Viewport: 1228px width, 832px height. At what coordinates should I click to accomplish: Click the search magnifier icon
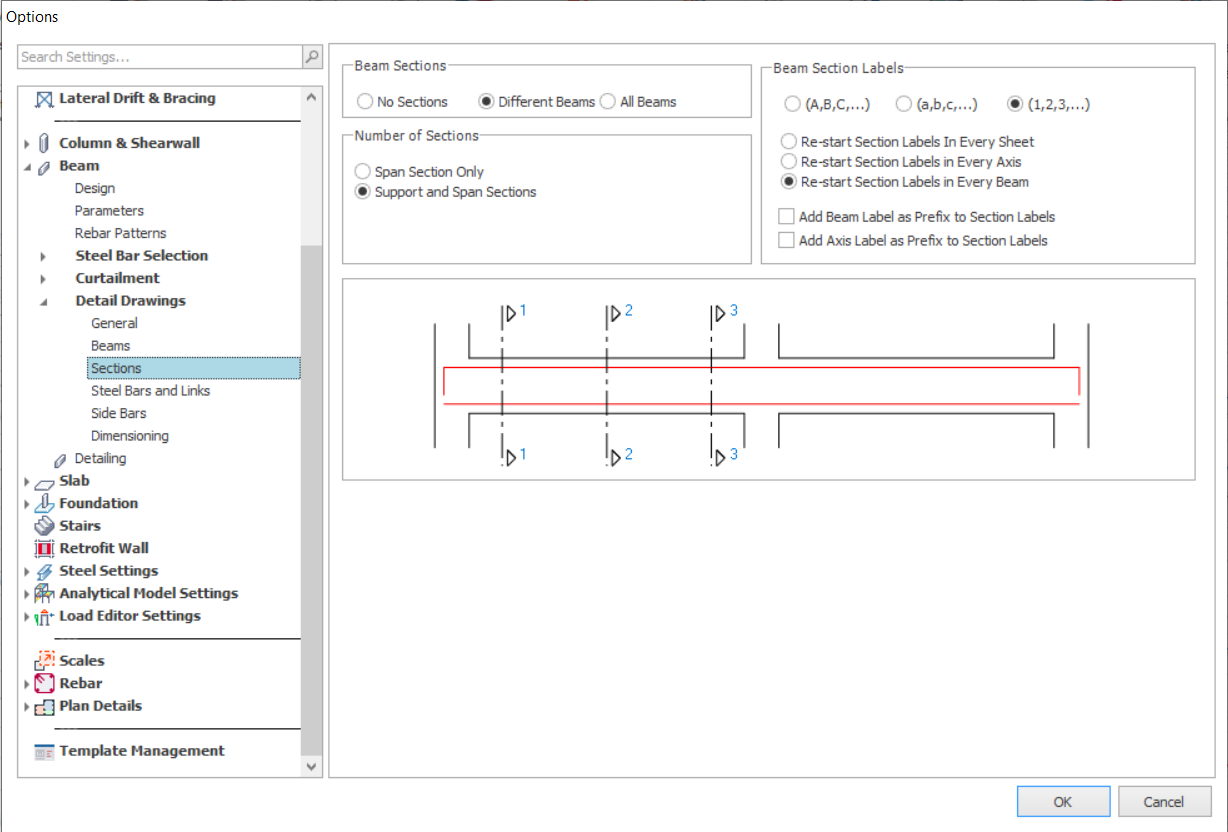(312, 57)
